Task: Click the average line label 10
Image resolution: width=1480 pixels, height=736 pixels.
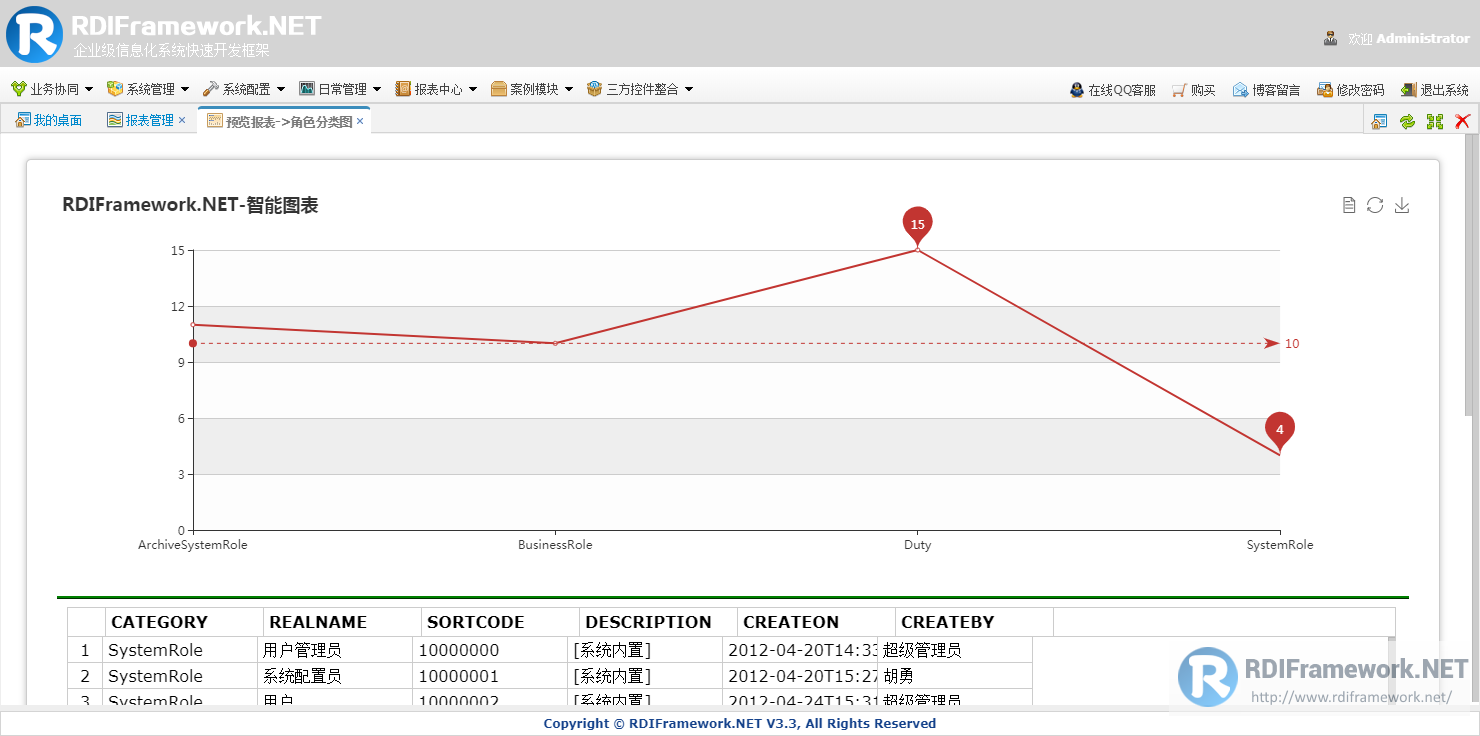Action: [x=1292, y=344]
